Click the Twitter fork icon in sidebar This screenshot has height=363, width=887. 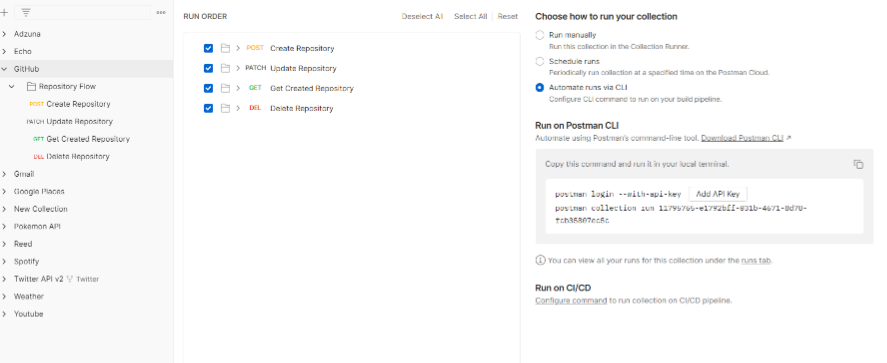(x=70, y=279)
